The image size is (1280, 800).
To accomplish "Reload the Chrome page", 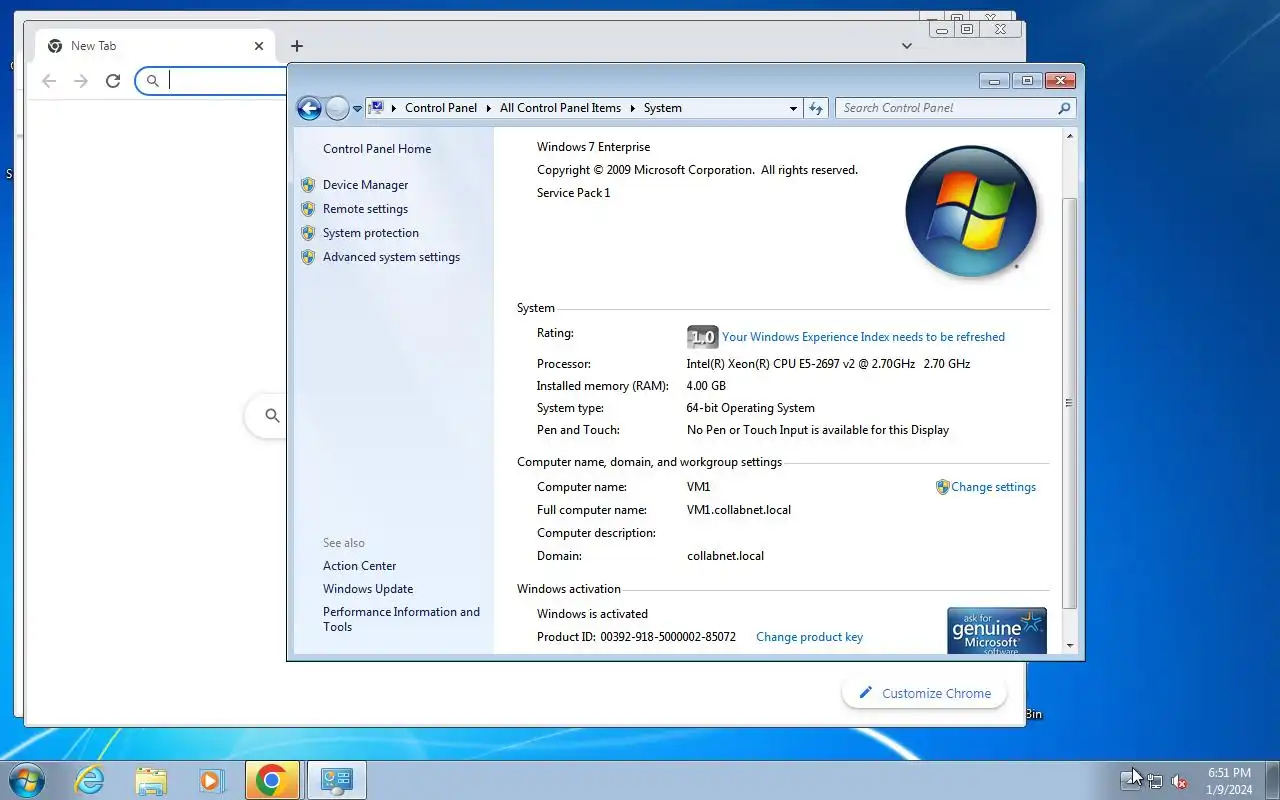I will click(x=113, y=81).
